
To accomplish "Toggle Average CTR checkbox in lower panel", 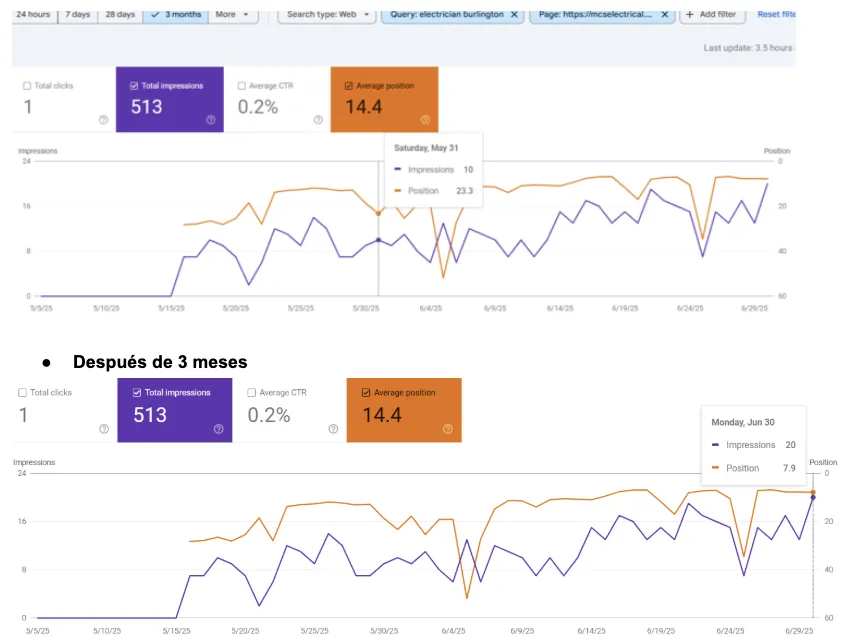I will (251, 393).
